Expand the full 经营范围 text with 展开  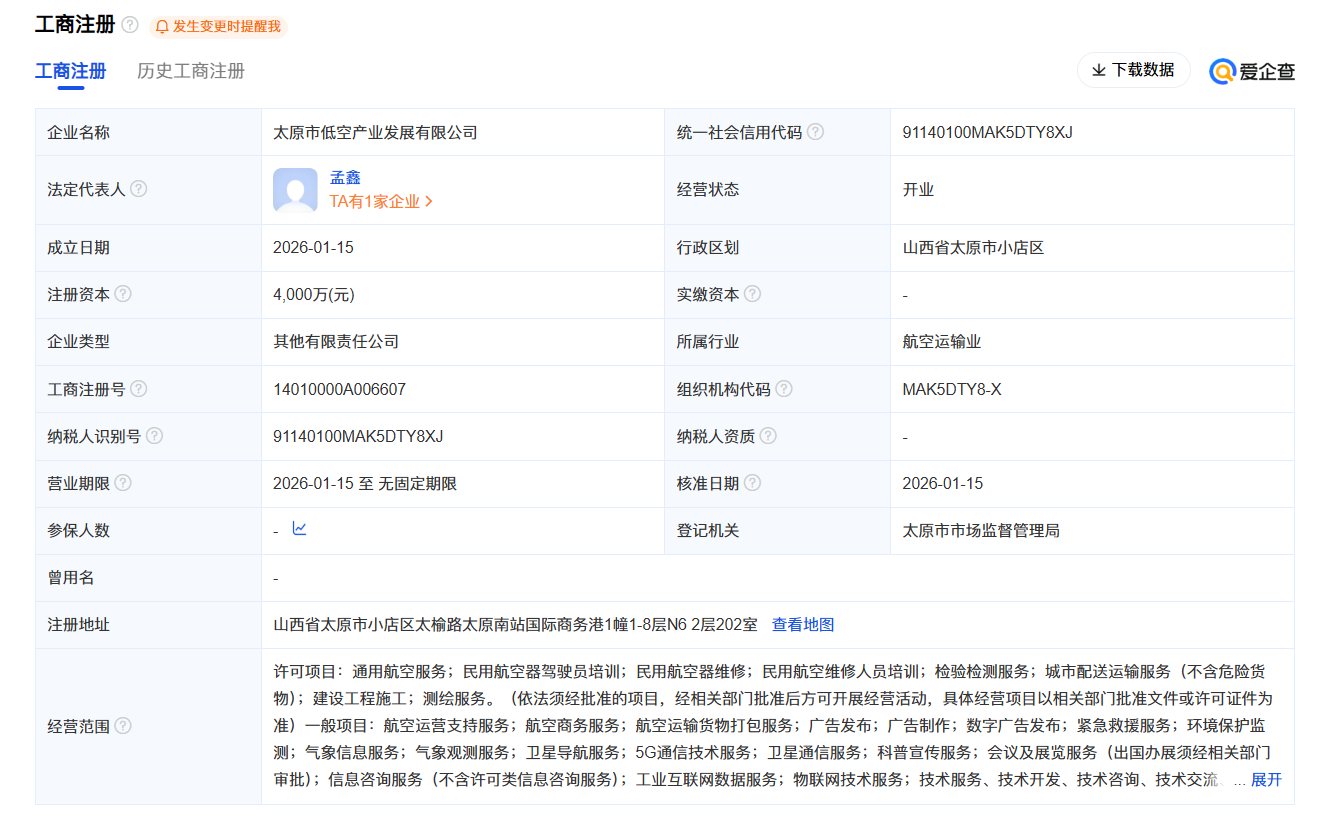point(1266,780)
